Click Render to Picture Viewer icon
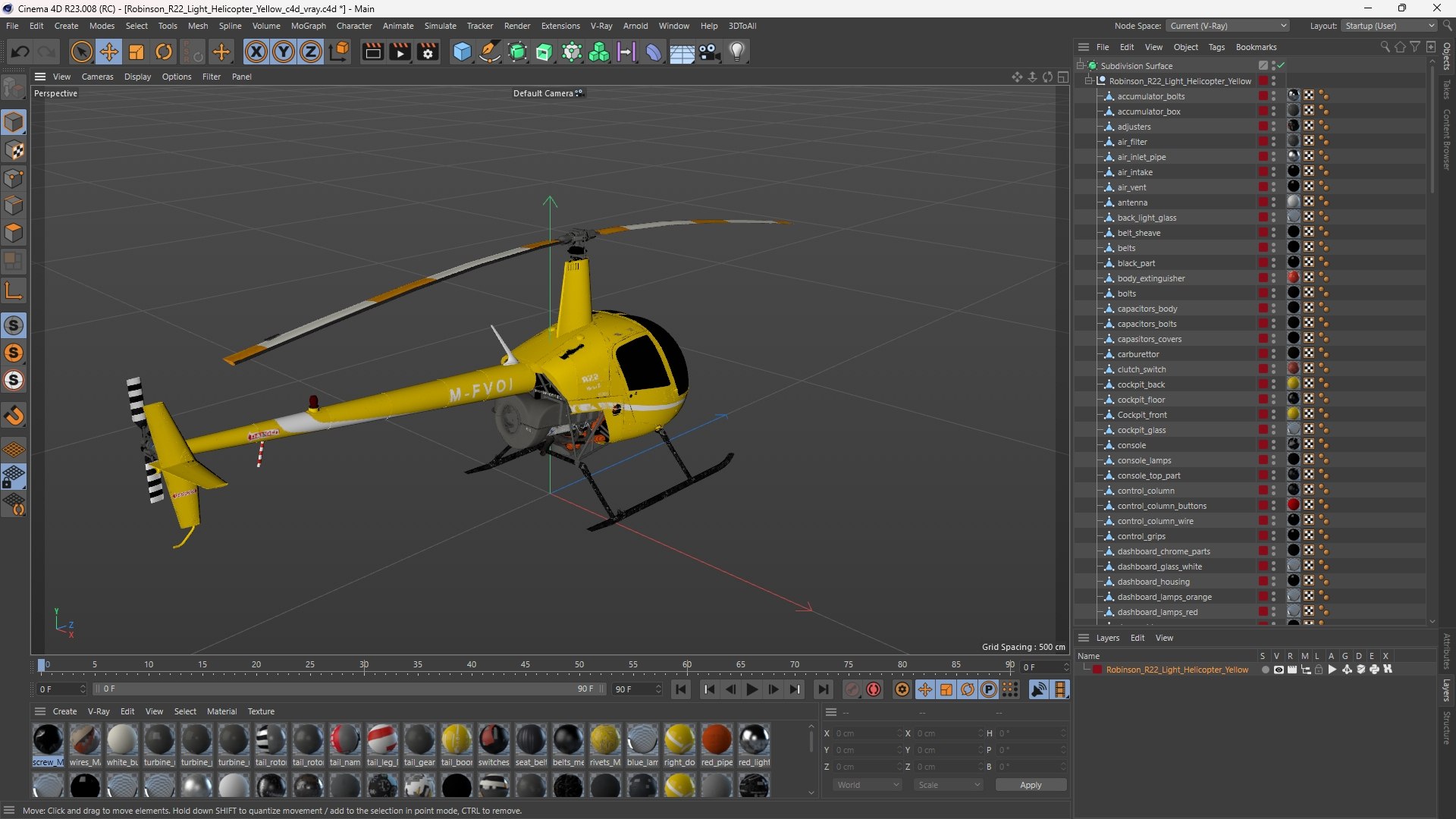Screen dimensions: 1456x819 click(400, 52)
